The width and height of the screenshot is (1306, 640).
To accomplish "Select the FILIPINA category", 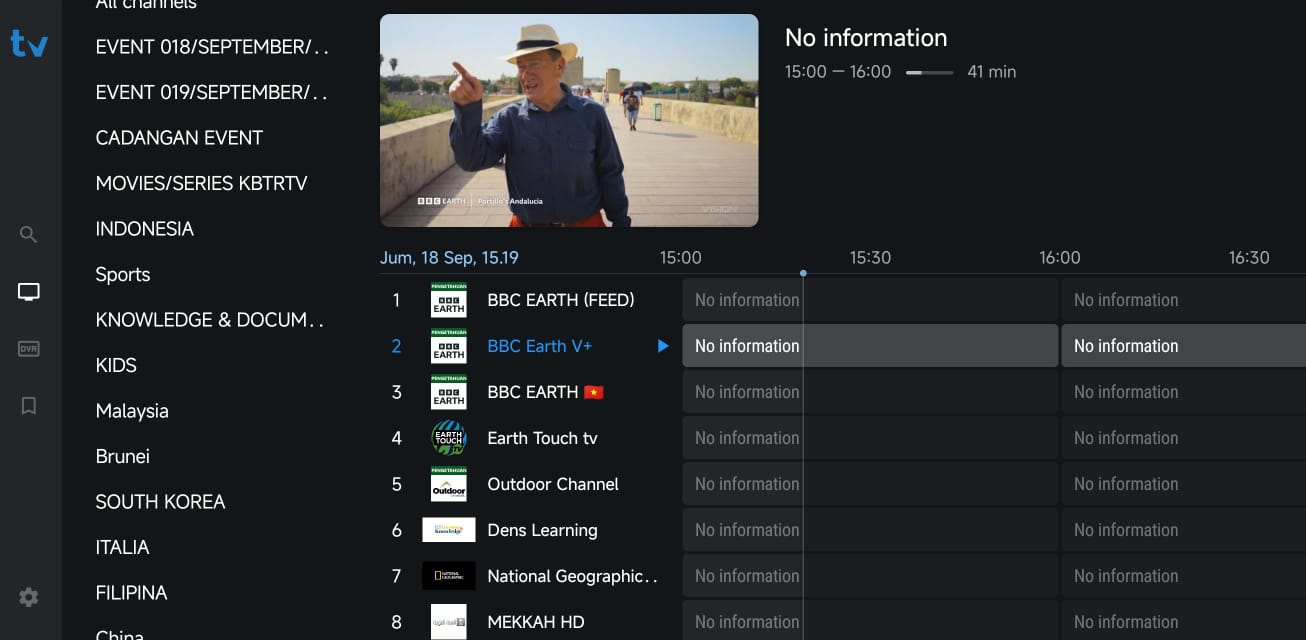I will [131, 593].
